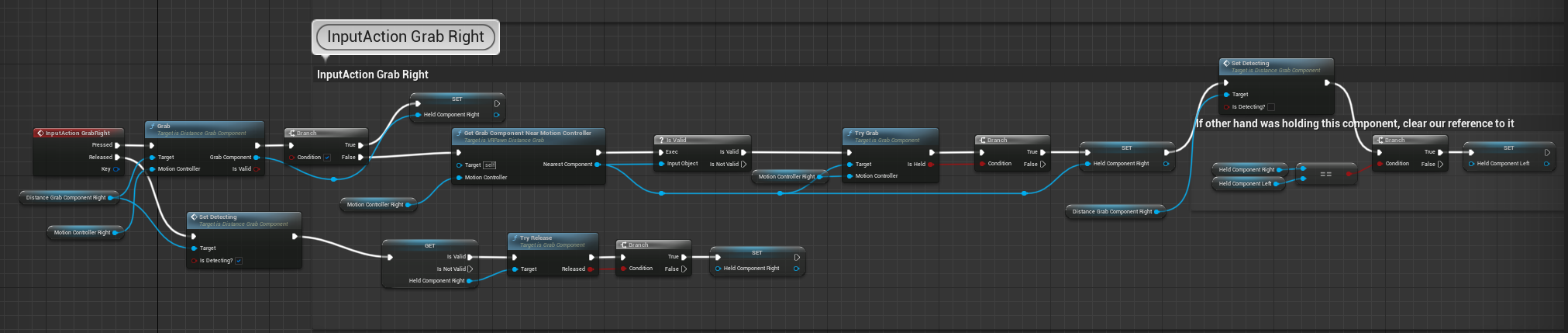Click the Is Not Valid exec pin on Is Valid node
Viewport: 1568px width, 333px height.
point(743,164)
